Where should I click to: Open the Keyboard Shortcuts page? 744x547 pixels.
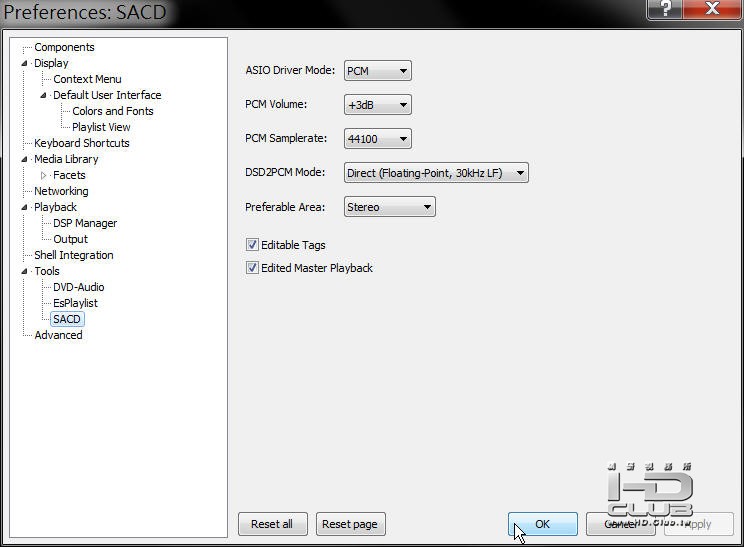coord(82,143)
